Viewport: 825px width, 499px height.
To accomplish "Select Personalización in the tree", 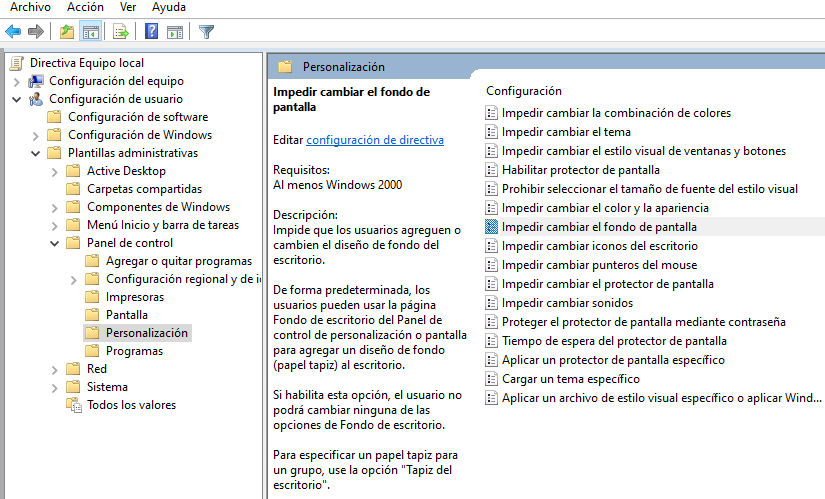I will pyautogui.click(x=147, y=333).
